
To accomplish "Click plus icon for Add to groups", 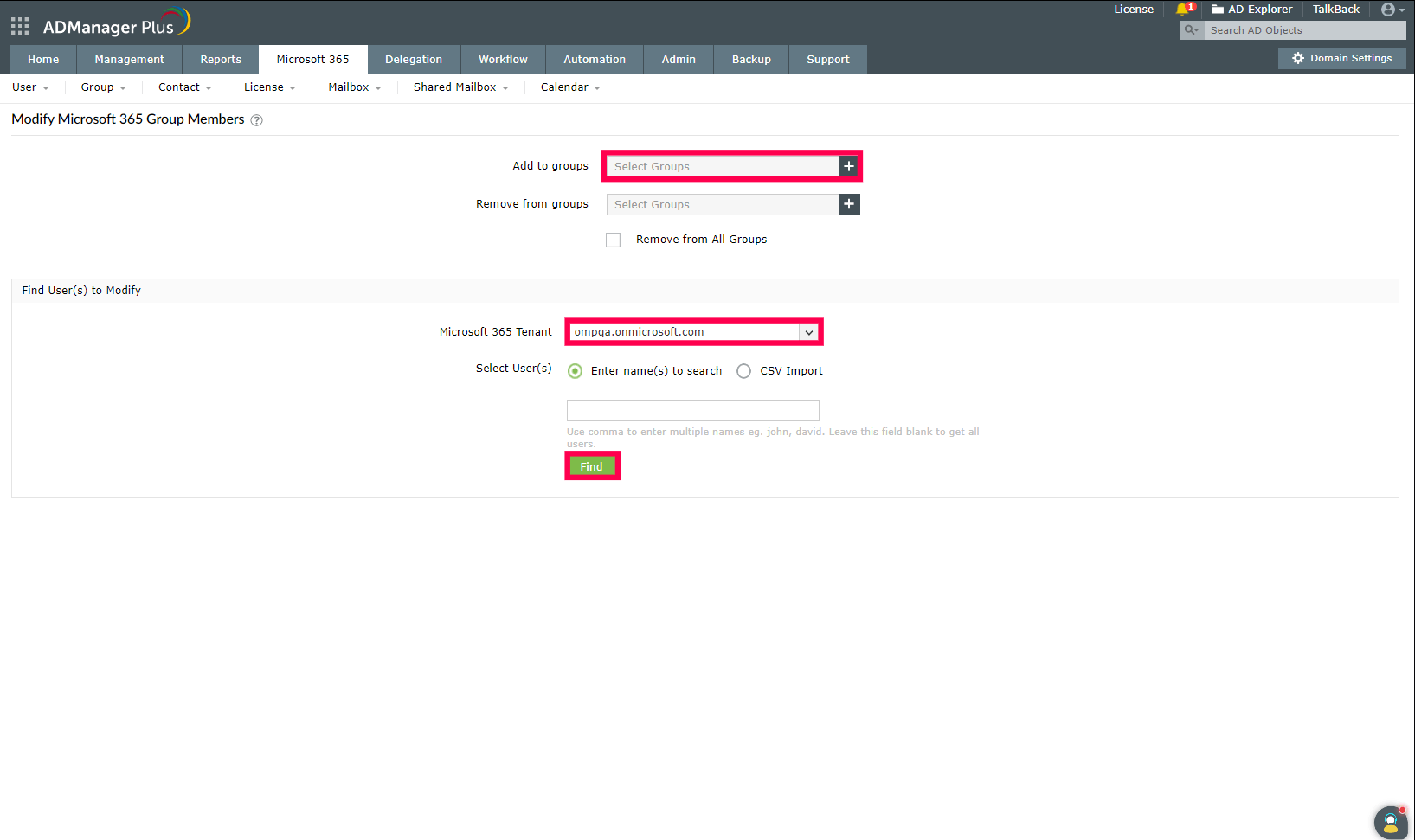I will (849, 166).
